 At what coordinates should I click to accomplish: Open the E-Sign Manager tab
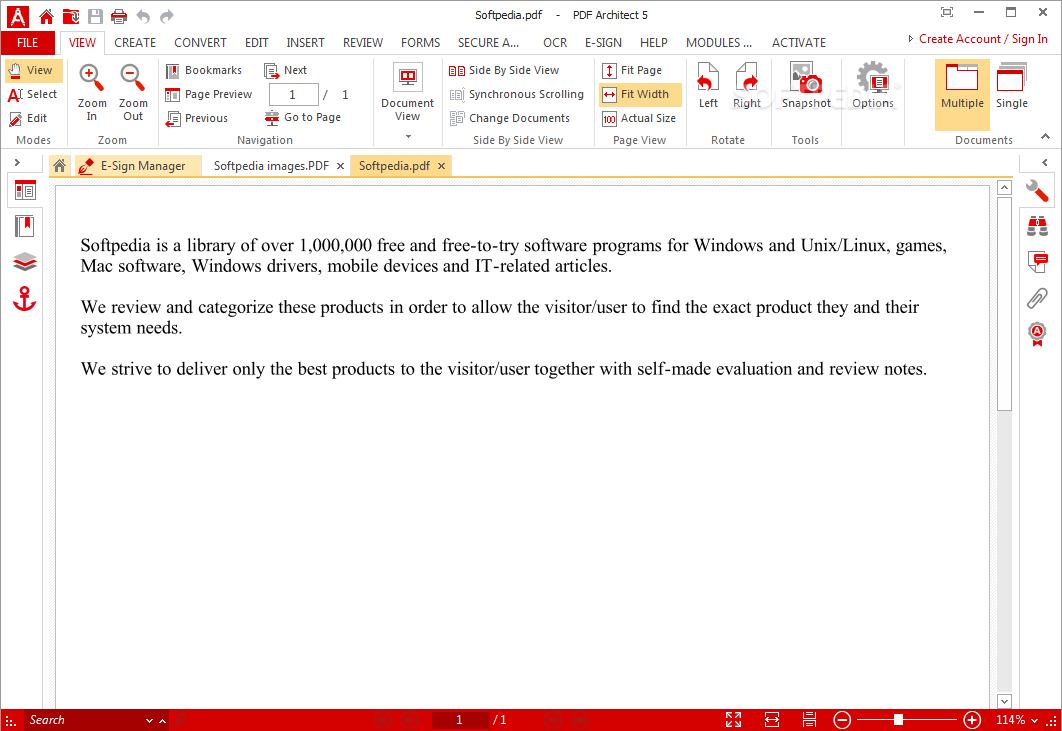[138, 166]
